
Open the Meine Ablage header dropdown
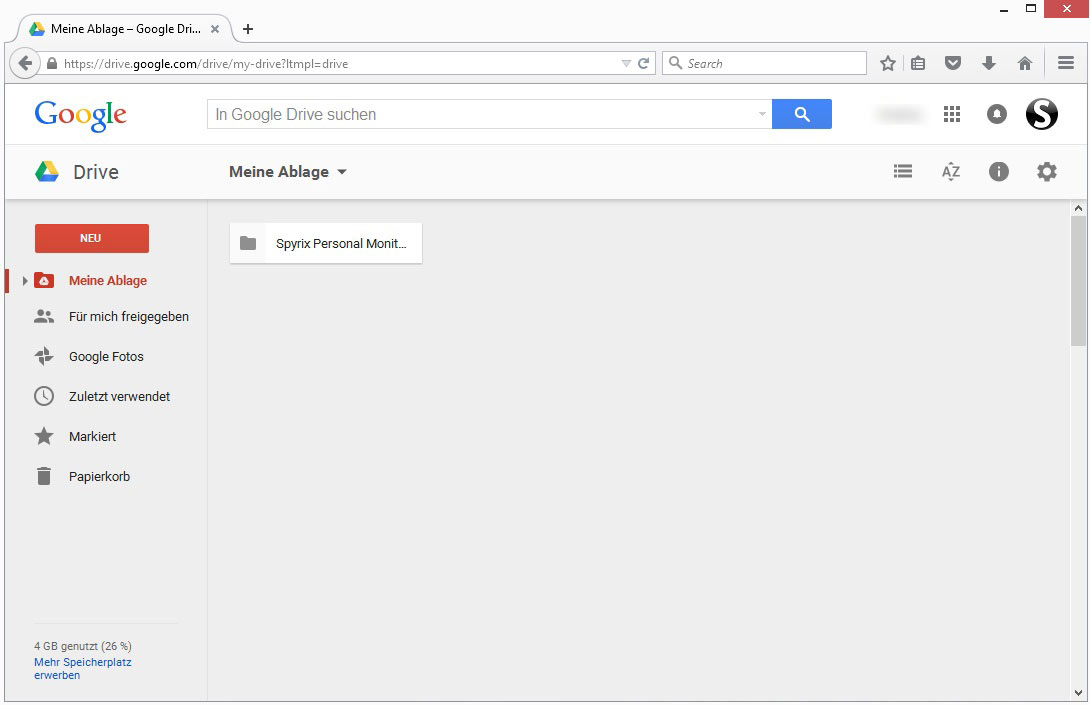[288, 172]
